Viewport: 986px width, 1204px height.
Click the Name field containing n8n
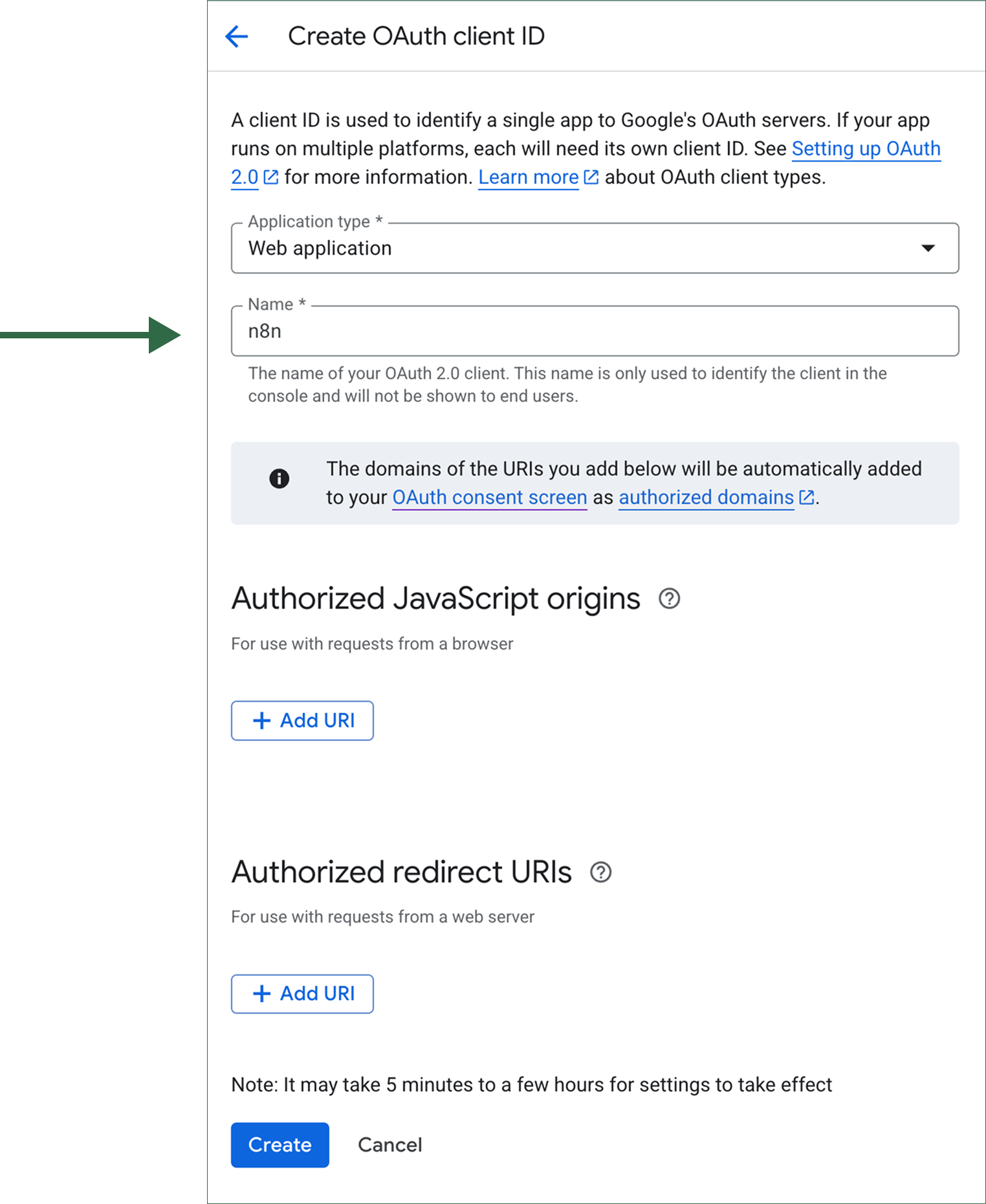[595, 331]
